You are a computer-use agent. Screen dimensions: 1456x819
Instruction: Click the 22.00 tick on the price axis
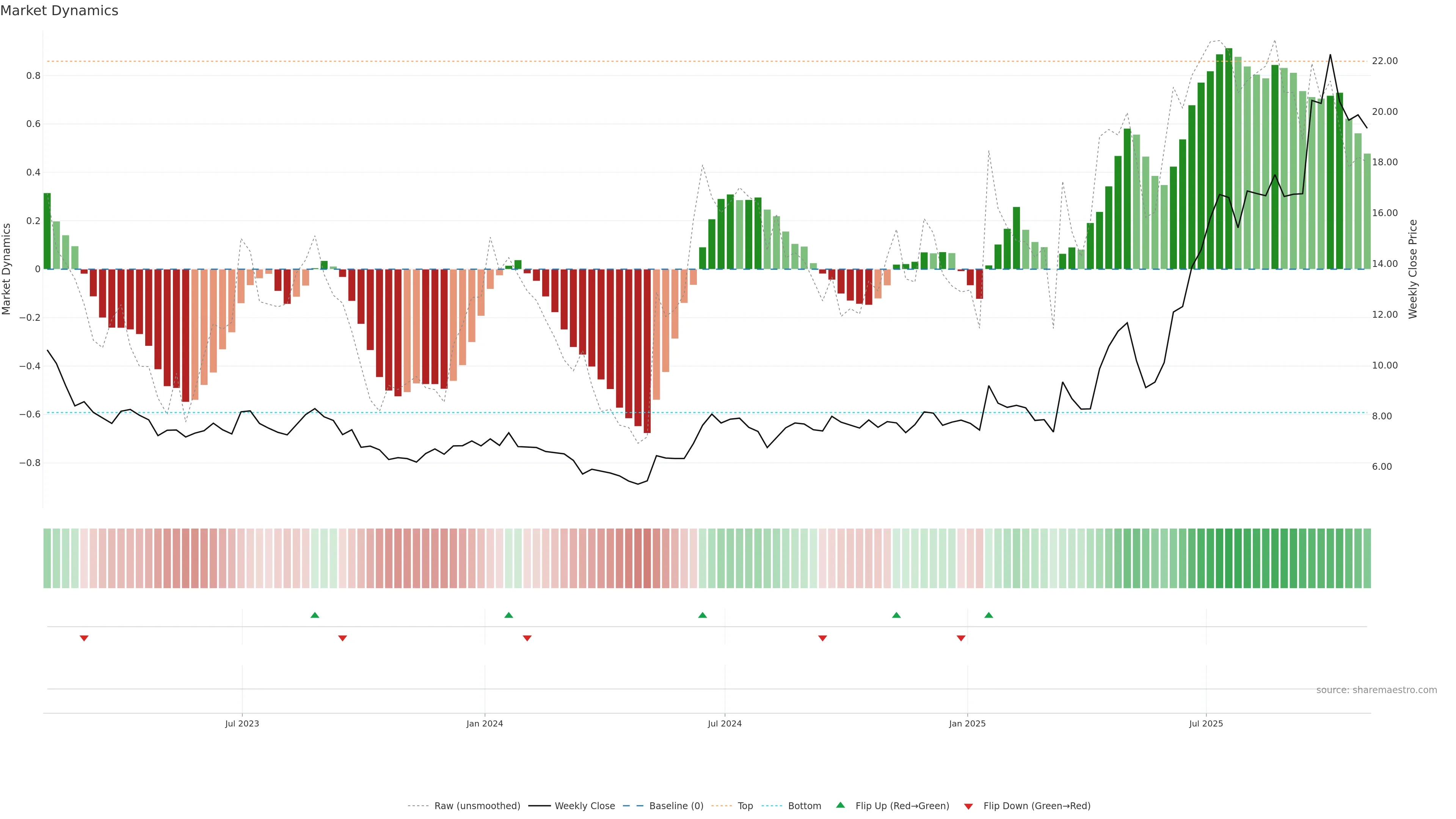coord(1385,61)
